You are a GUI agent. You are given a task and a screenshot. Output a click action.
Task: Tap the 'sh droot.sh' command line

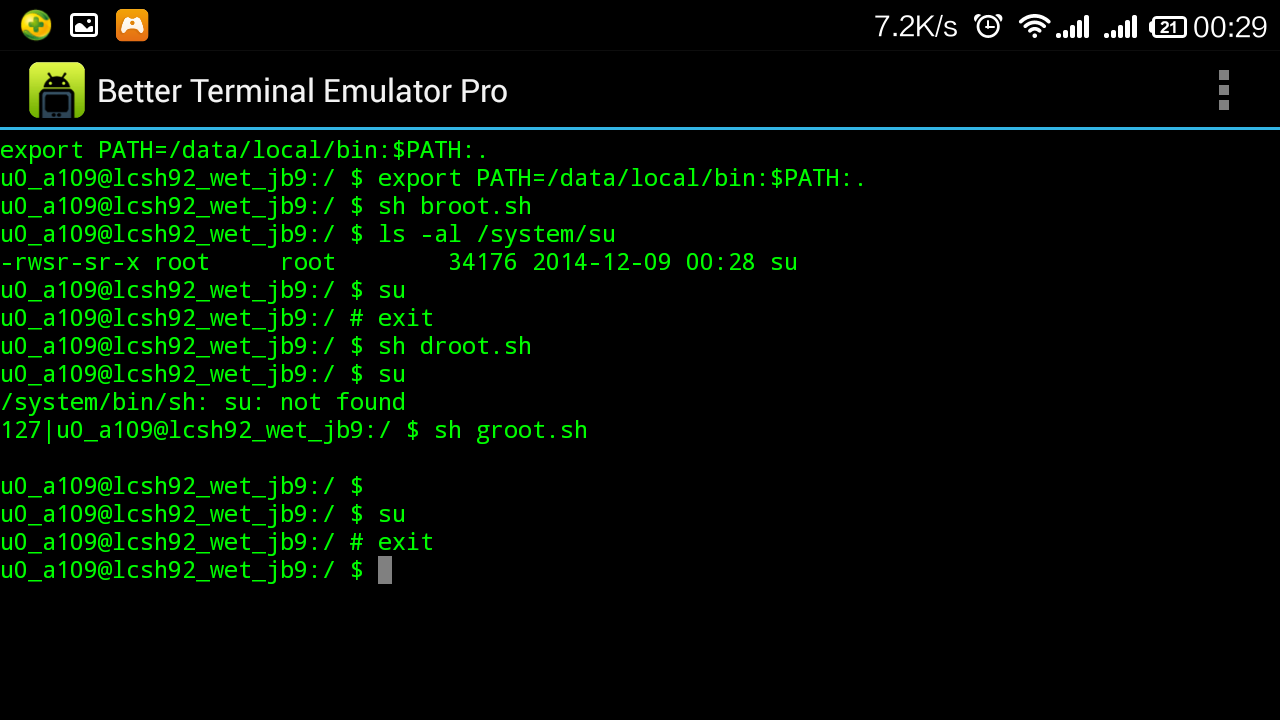[266, 346]
